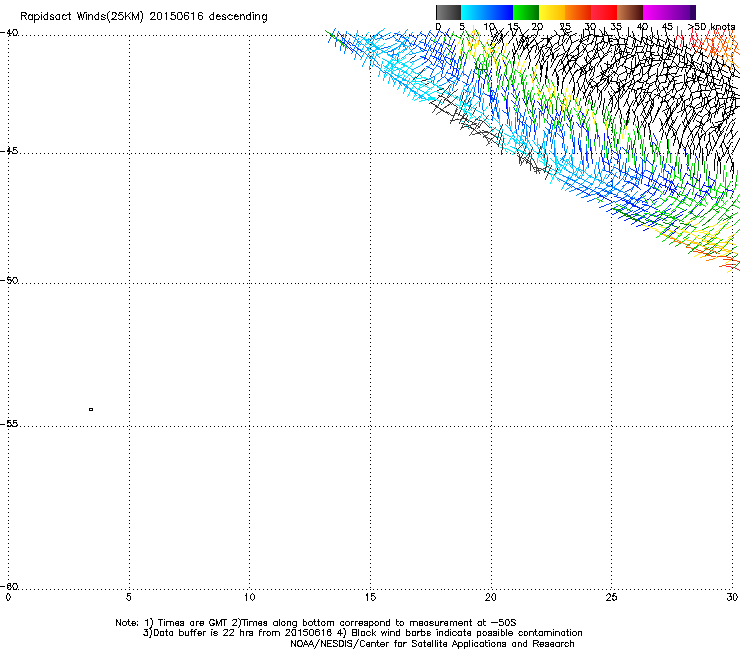Click the magenta-purple 40-50 knots legend band

pyautogui.click(x=669, y=12)
